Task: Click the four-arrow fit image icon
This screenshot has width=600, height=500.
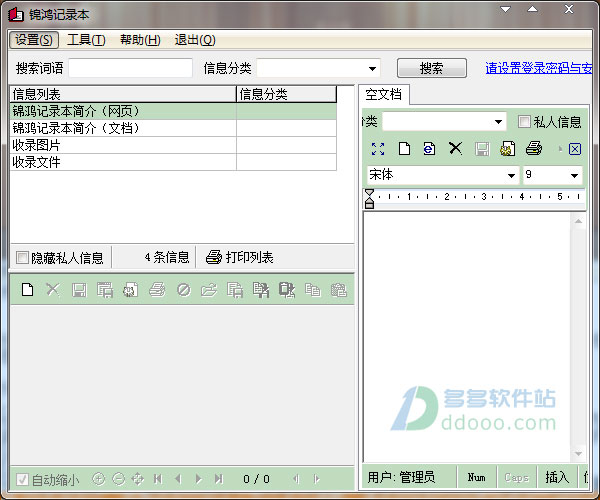Action: pyautogui.click(x=138, y=479)
